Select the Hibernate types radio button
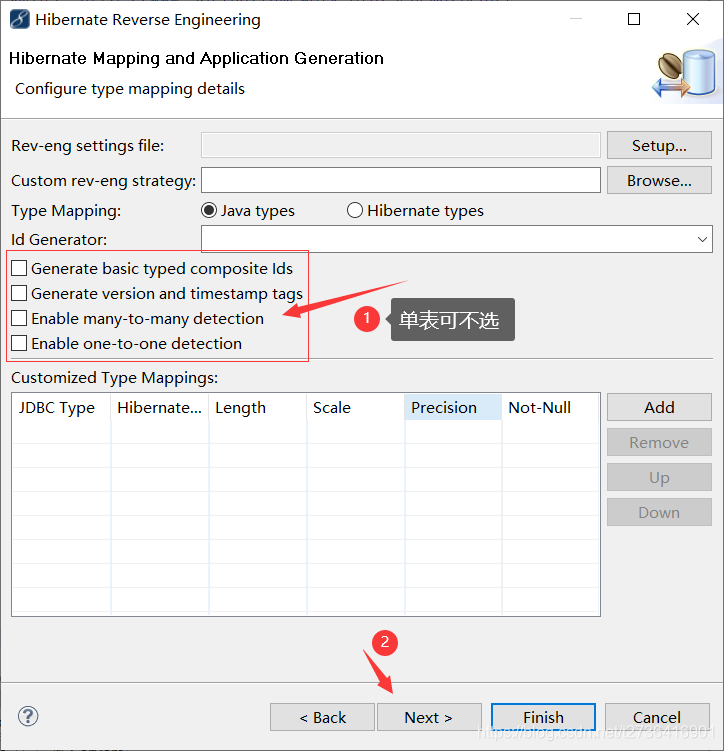 tap(355, 210)
